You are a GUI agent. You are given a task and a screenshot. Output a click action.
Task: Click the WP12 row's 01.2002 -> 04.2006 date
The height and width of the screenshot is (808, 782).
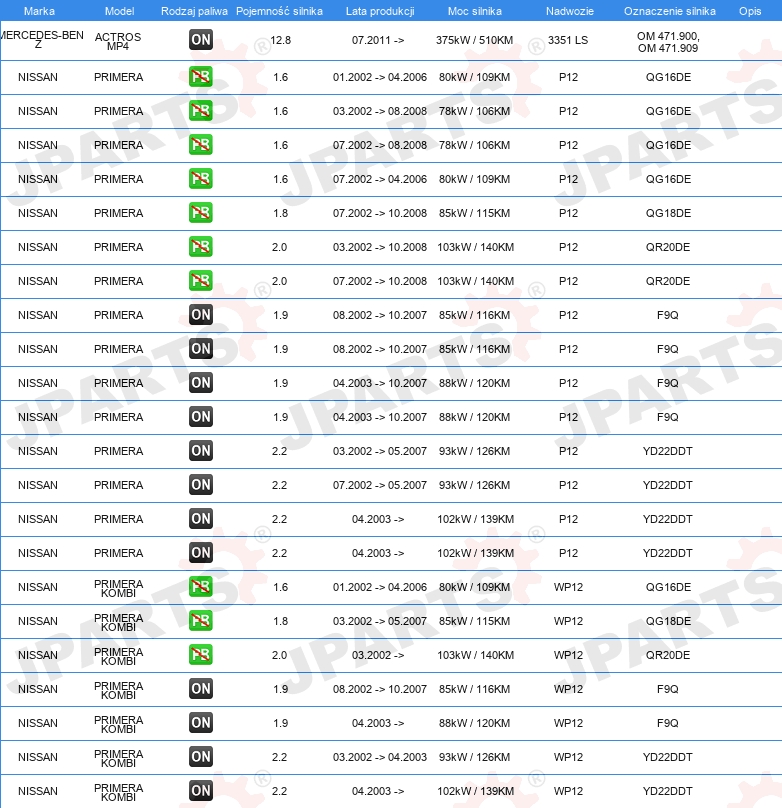point(380,587)
